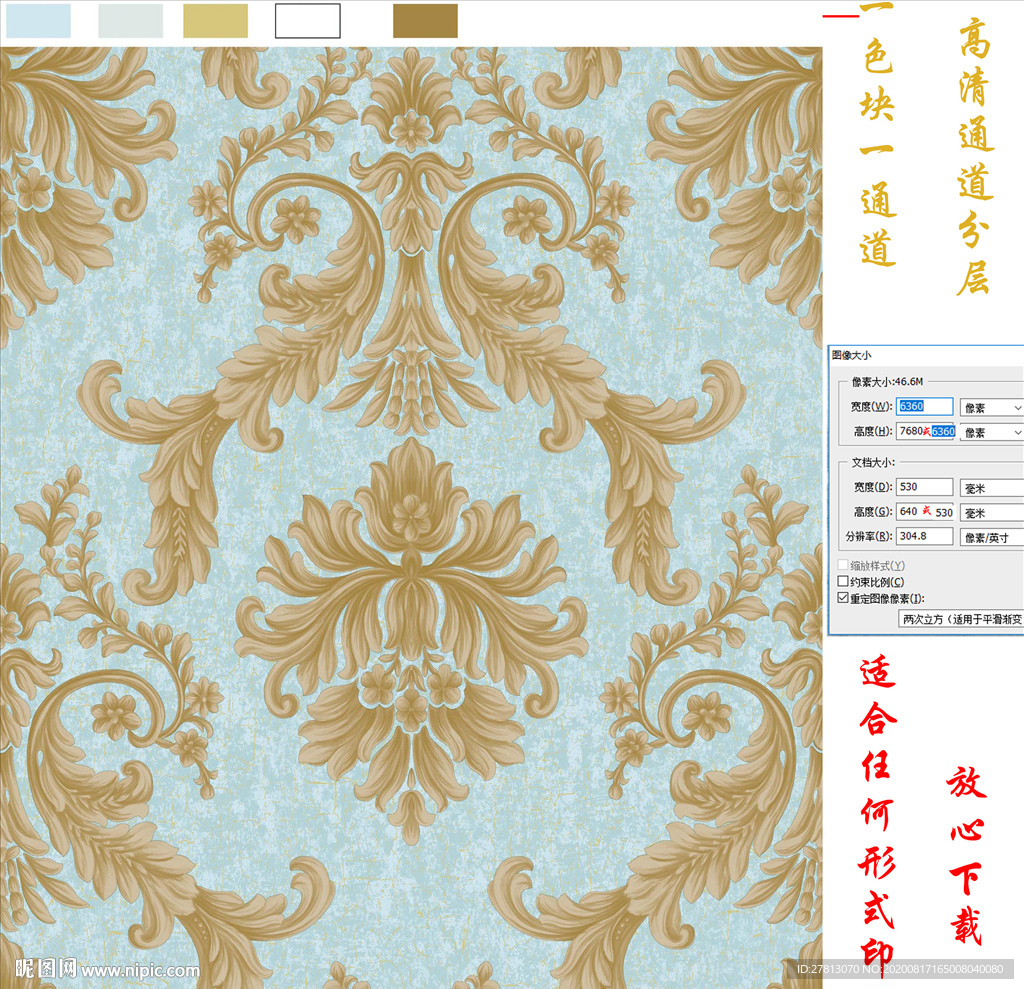This screenshot has width=1024, height=989.
Task: Open the document height unit dropdown (毫米)
Action: point(991,513)
